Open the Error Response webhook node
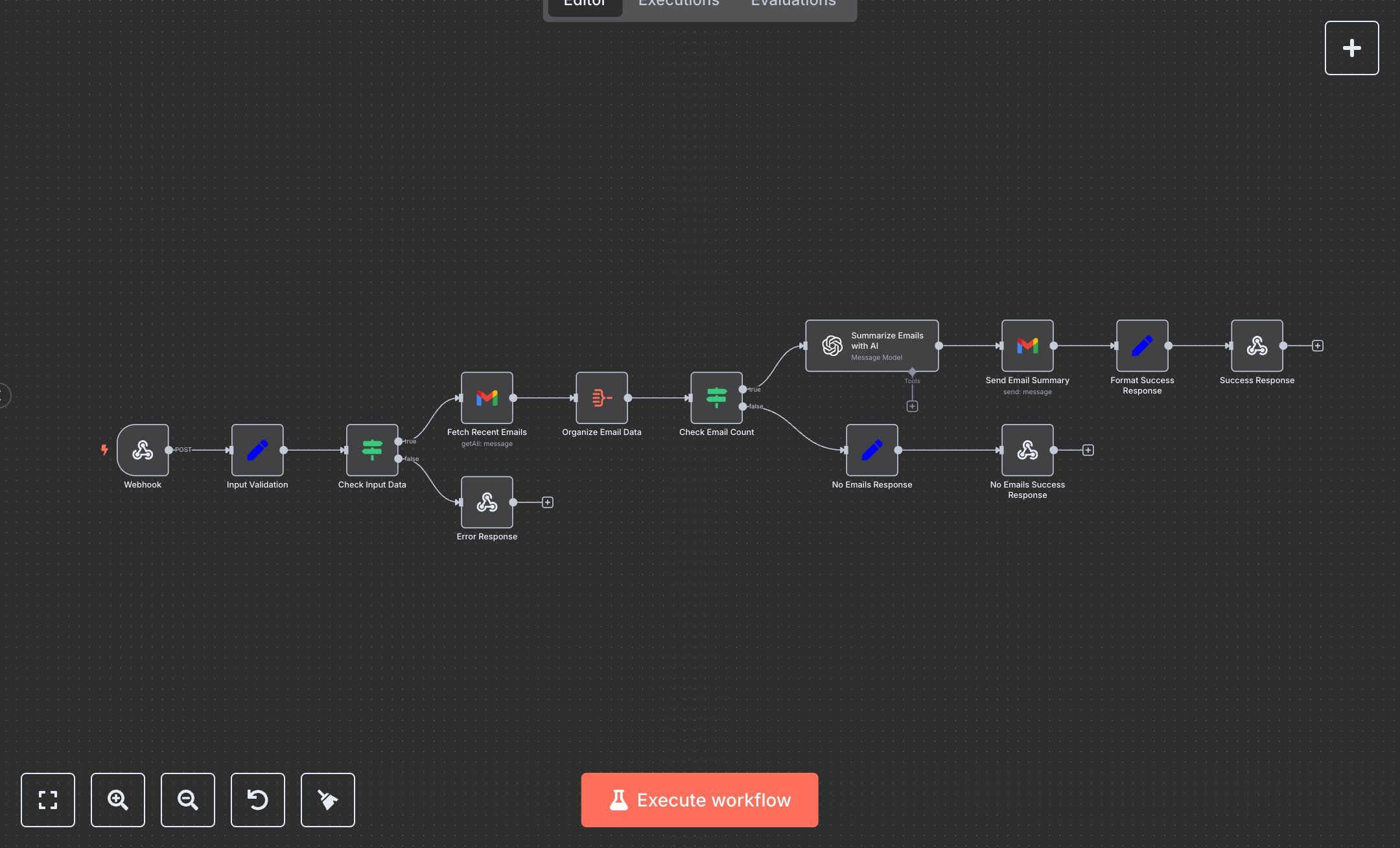This screenshot has width=1400, height=848. [x=487, y=502]
